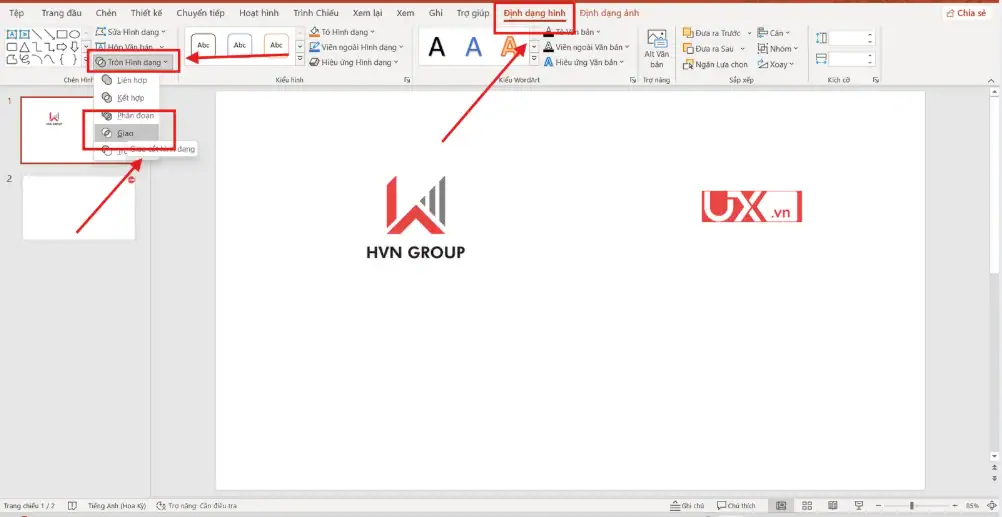
Task: Switch to Slide Sorter view
Action: 807,505
